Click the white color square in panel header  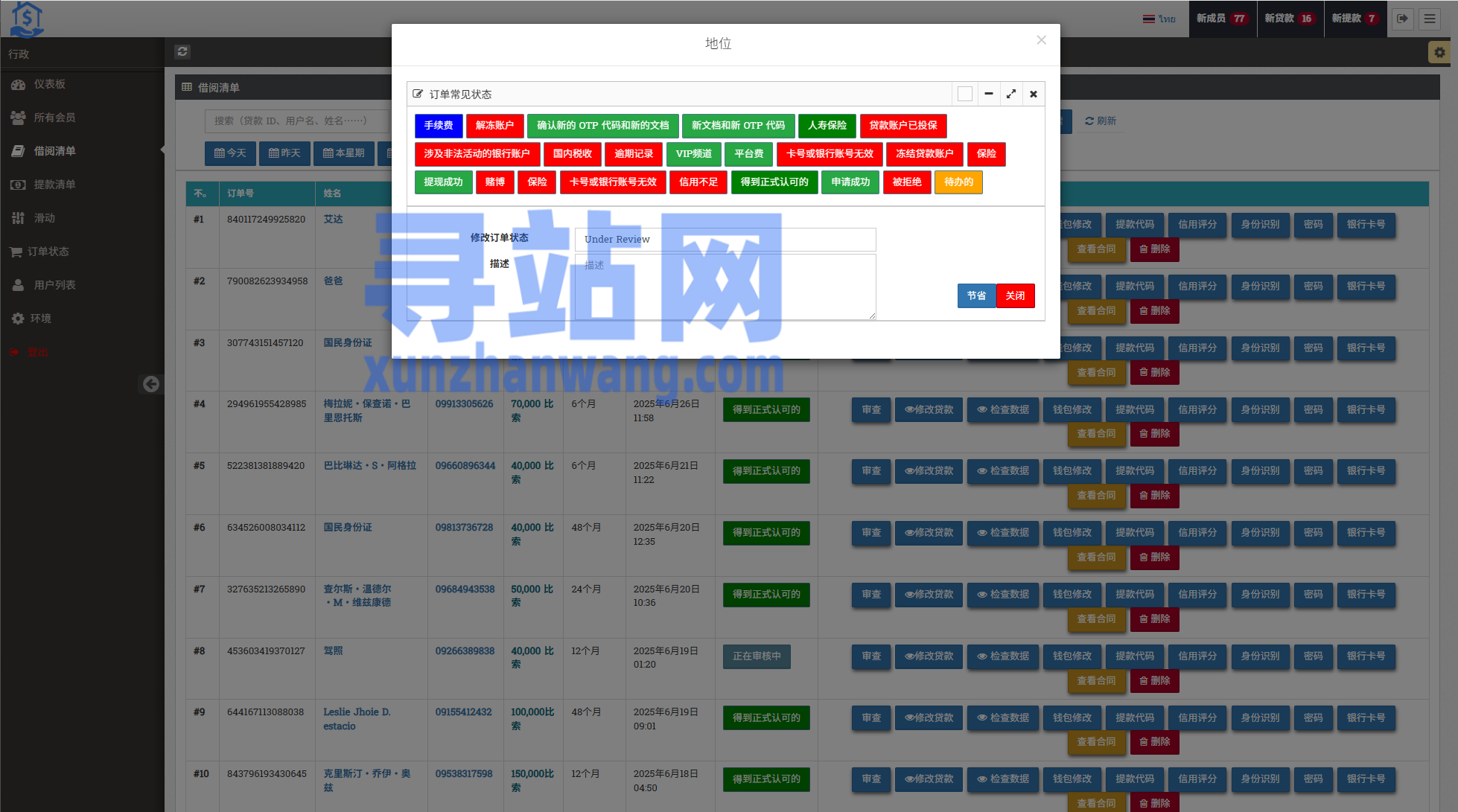point(965,94)
